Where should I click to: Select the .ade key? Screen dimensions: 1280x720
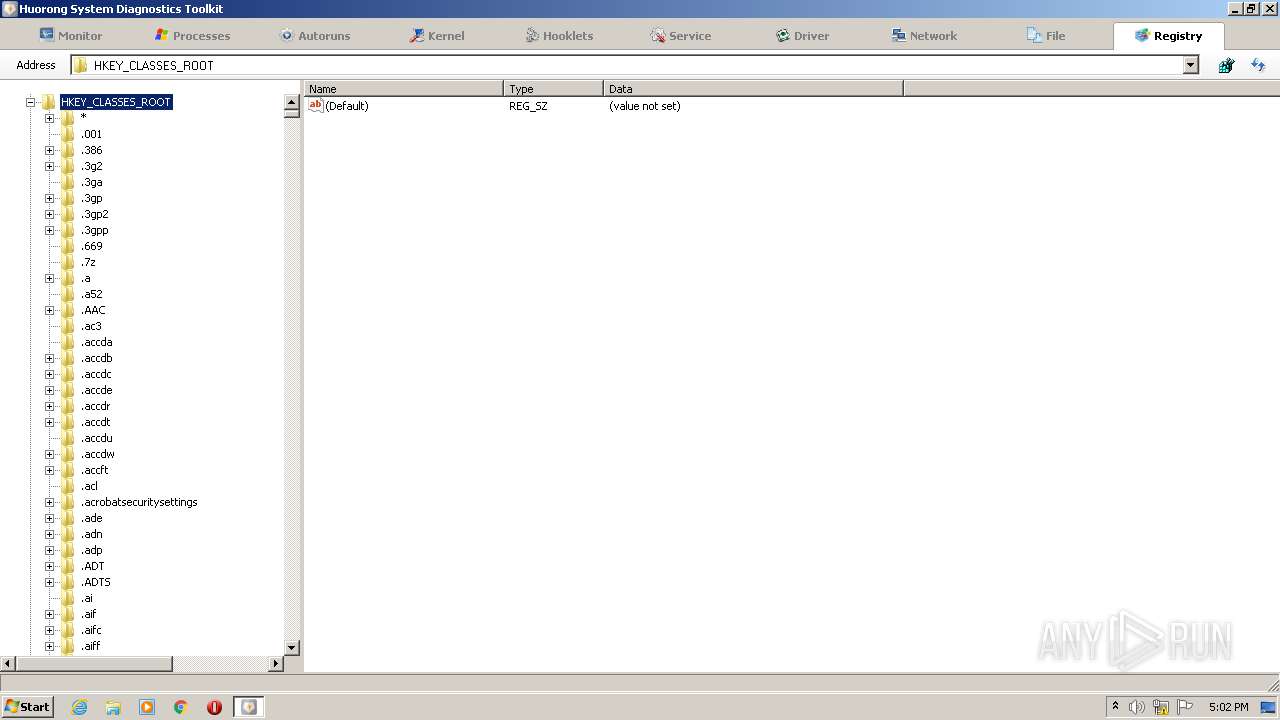click(91, 518)
